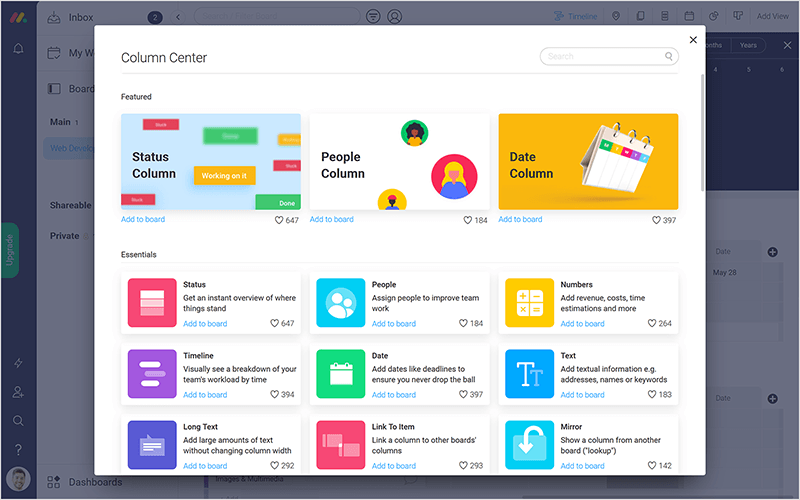Open the Date Column featured card
The width and height of the screenshot is (800, 500).
[x=588, y=161]
